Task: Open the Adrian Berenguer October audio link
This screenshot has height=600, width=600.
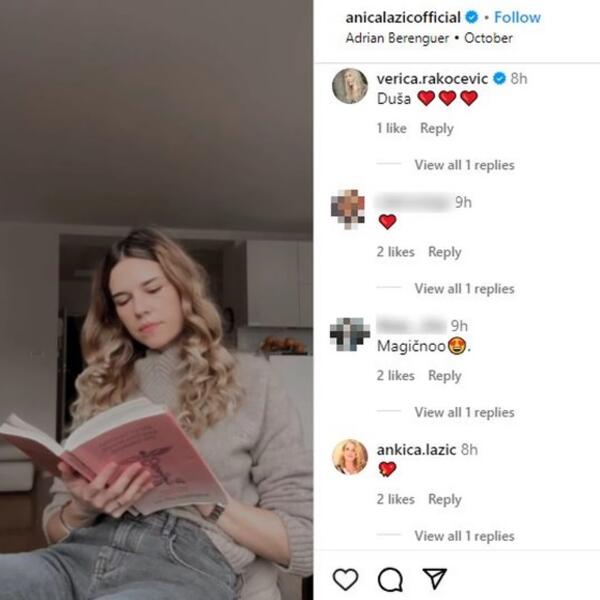Action: [429, 38]
